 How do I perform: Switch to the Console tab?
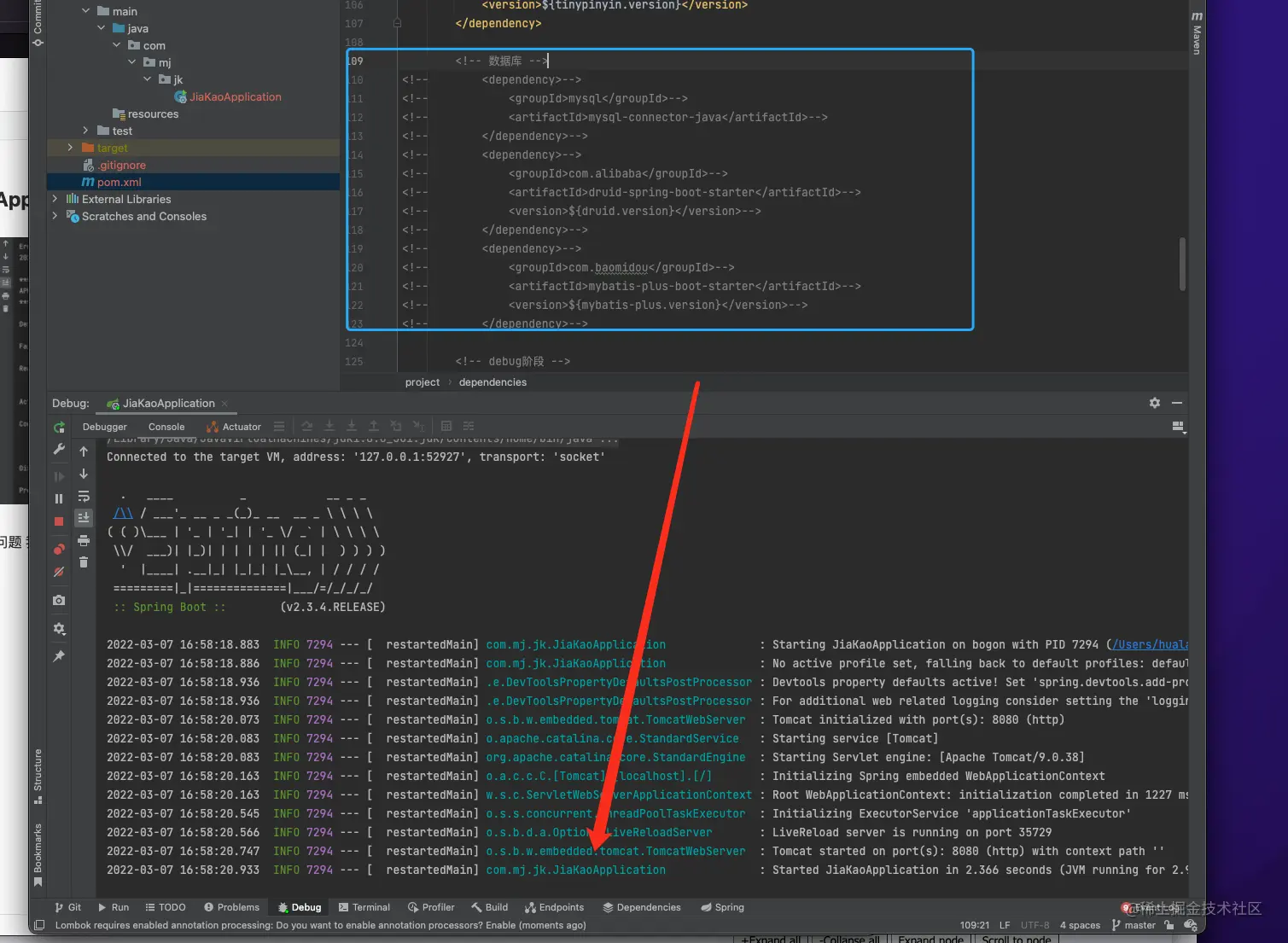point(166,427)
